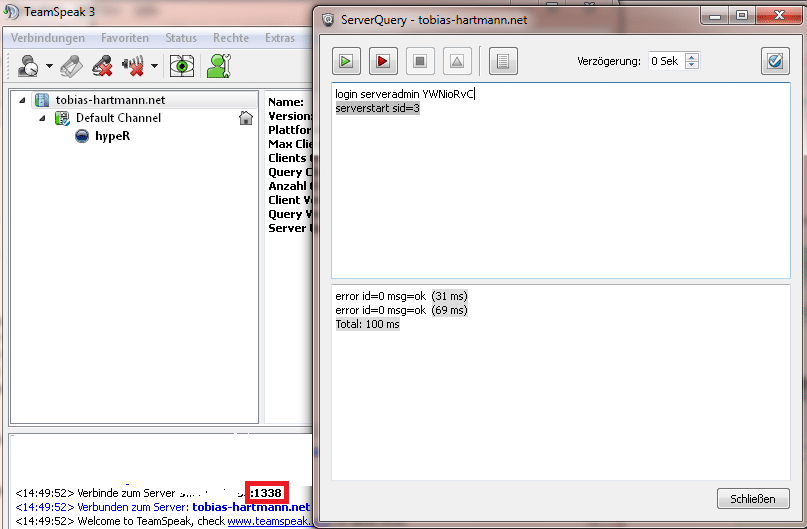Click the Default Channel icon
This screenshot has height=529, width=807.
[x=62, y=118]
